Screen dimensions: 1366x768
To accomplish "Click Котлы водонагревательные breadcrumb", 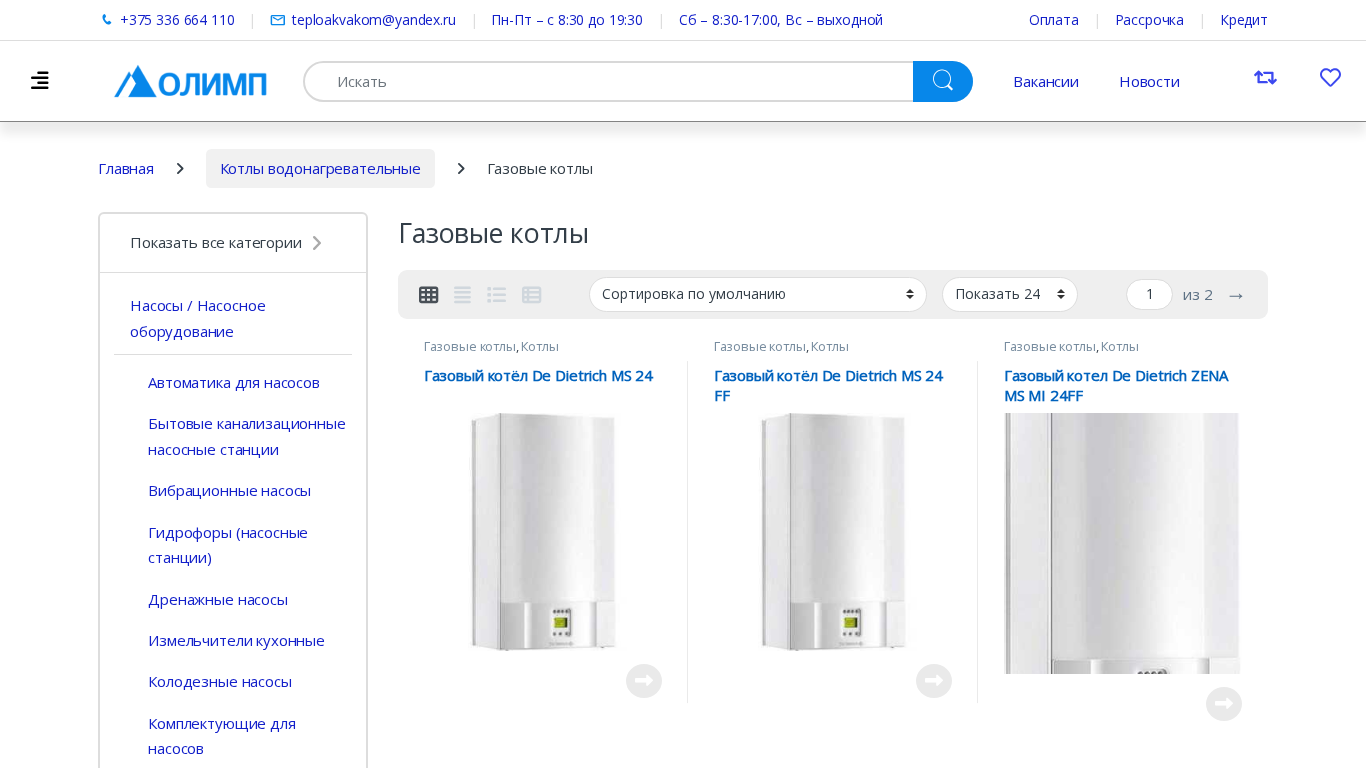I will tap(321, 168).
